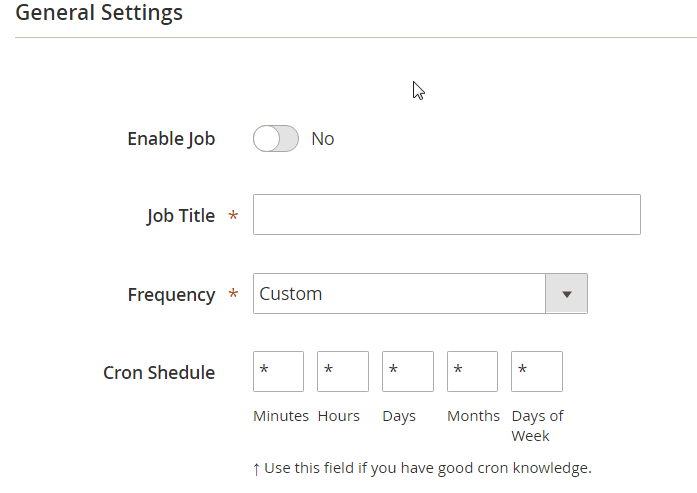Click the Frequency label

(x=171, y=295)
